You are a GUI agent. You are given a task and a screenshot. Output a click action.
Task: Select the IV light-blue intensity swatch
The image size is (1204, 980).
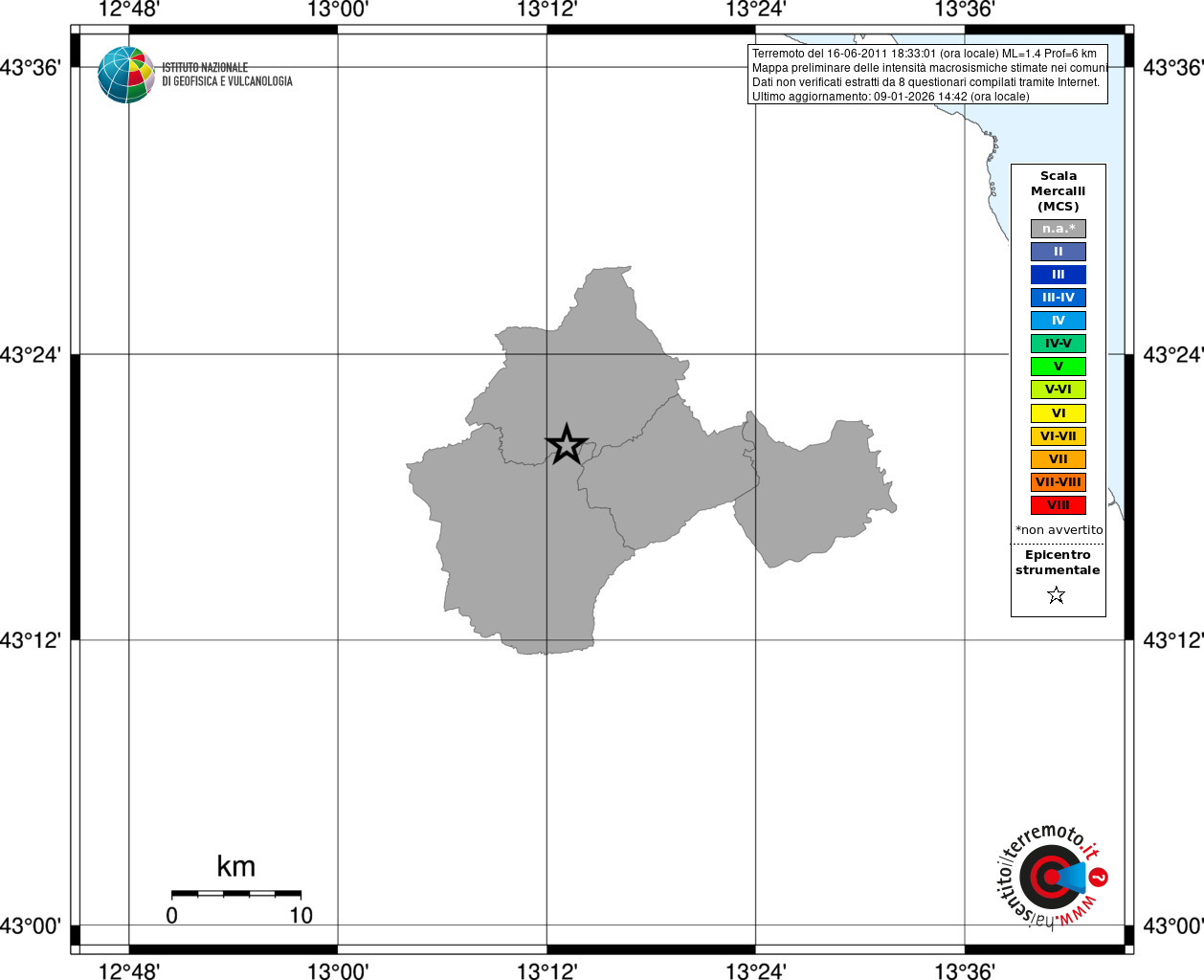(1059, 321)
